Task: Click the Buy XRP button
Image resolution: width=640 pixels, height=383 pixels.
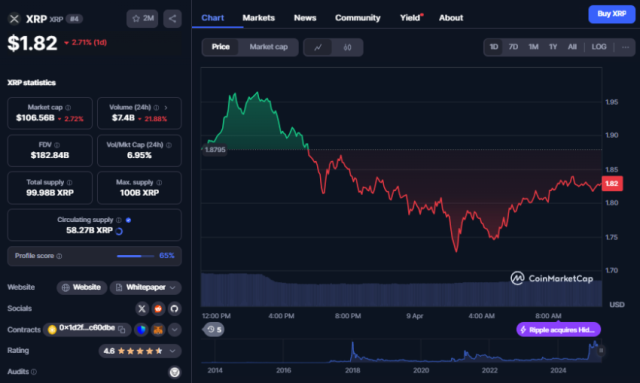Action: click(x=611, y=14)
